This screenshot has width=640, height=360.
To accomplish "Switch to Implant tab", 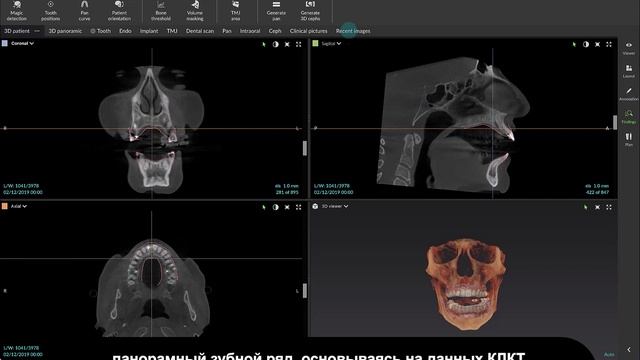I will (149, 31).
